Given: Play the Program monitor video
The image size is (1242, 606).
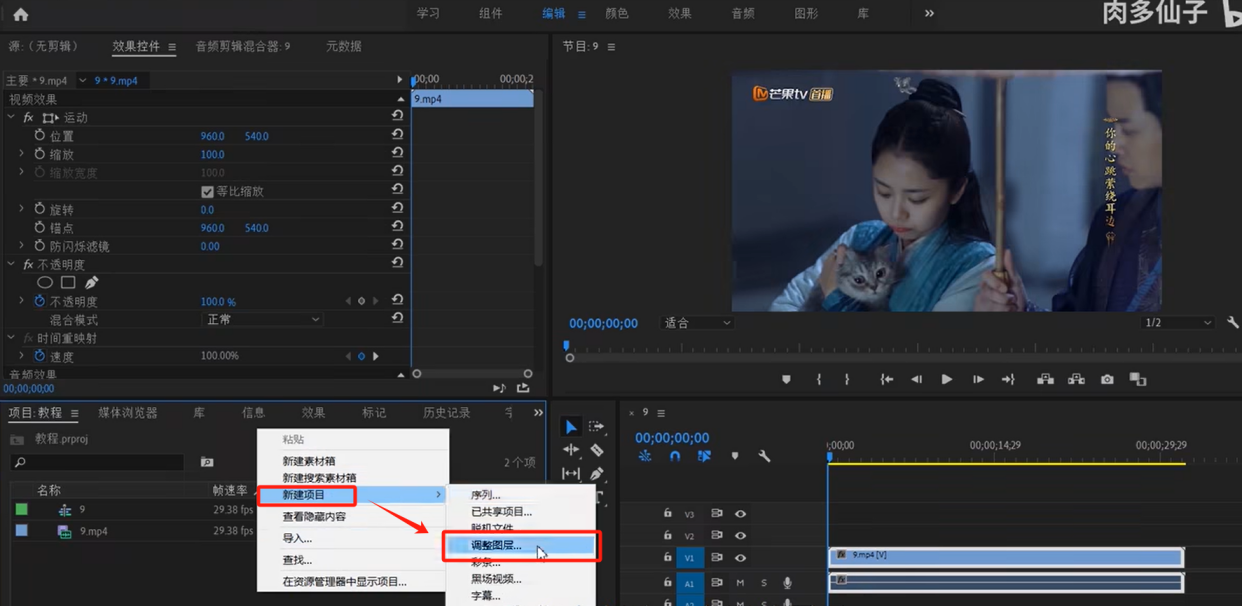Looking at the screenshot, I should click(x=946, y=379).
